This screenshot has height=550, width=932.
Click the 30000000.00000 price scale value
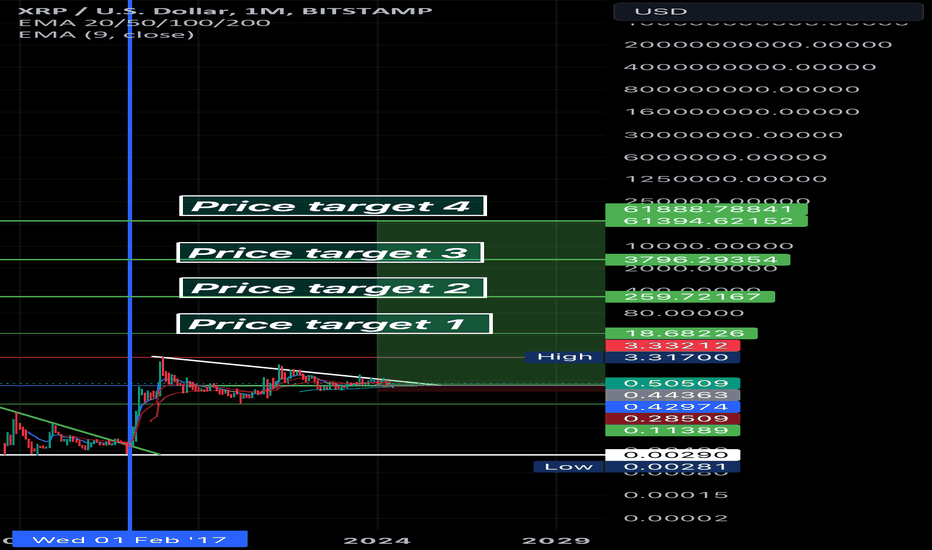pos(733,134)
